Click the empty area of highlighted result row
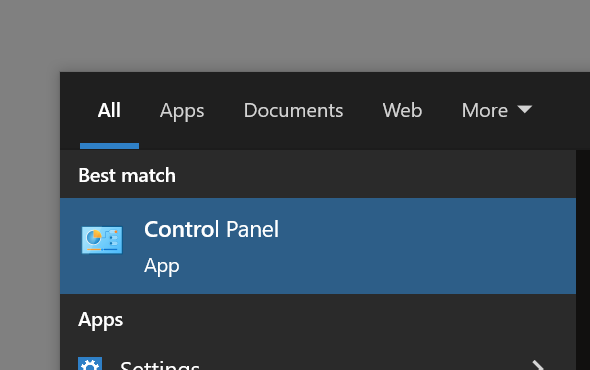590x370 pixels. point(425,246)
